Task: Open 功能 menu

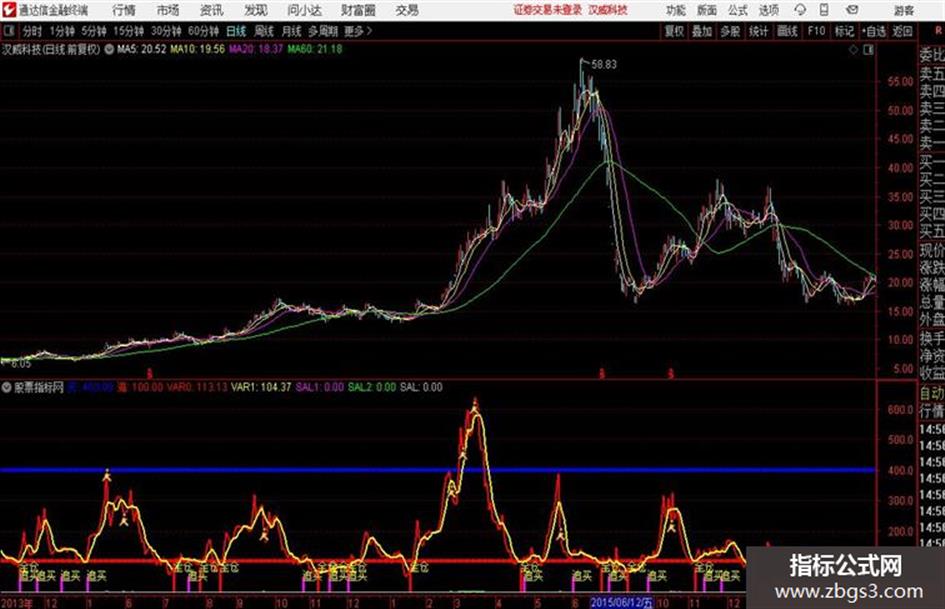Action: (x=676, y=10)
